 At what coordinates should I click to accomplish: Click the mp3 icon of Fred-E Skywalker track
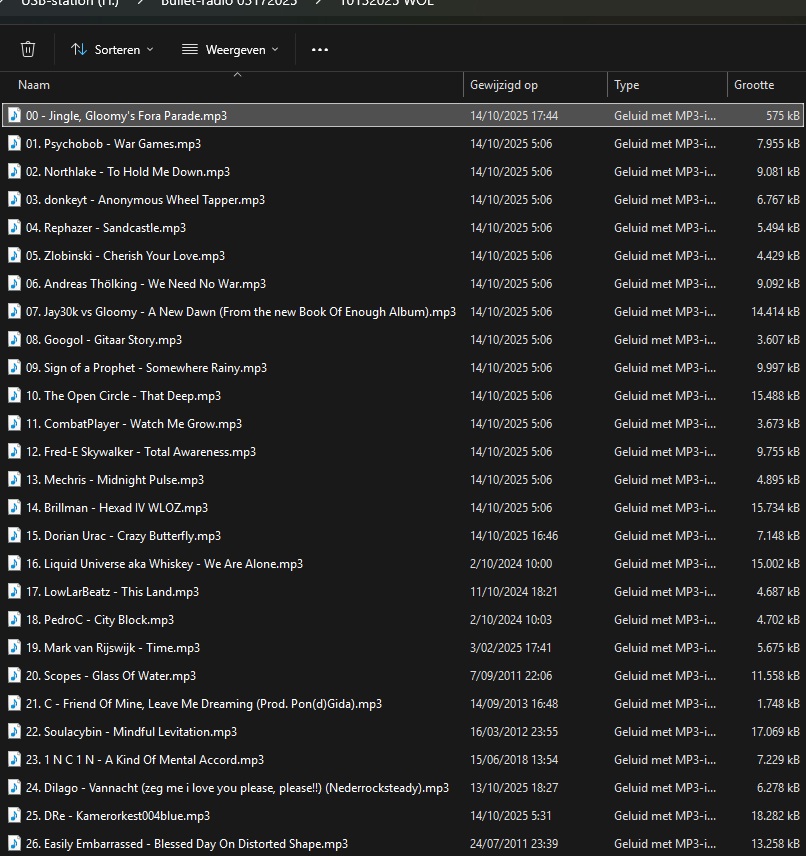(x=14, y=452)
